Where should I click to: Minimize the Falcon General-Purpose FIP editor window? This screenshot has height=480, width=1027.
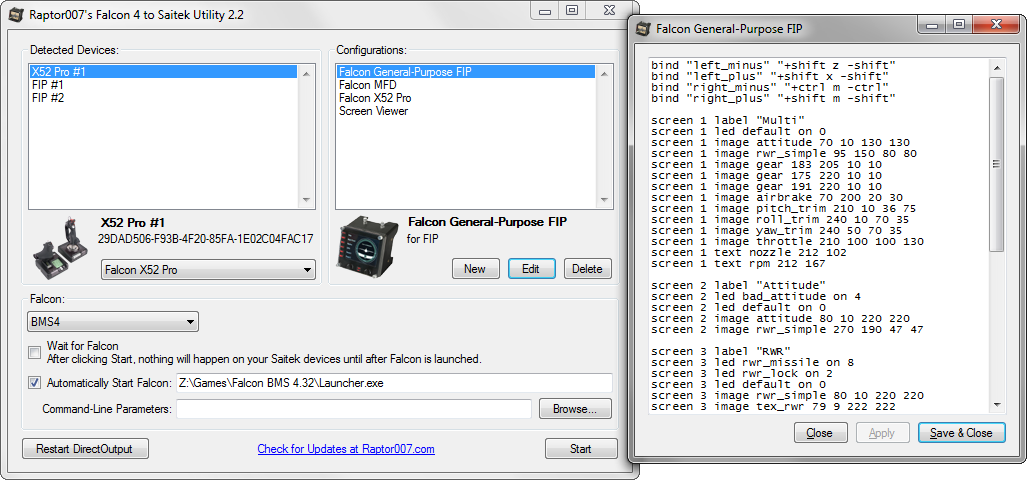coord(932,25)
